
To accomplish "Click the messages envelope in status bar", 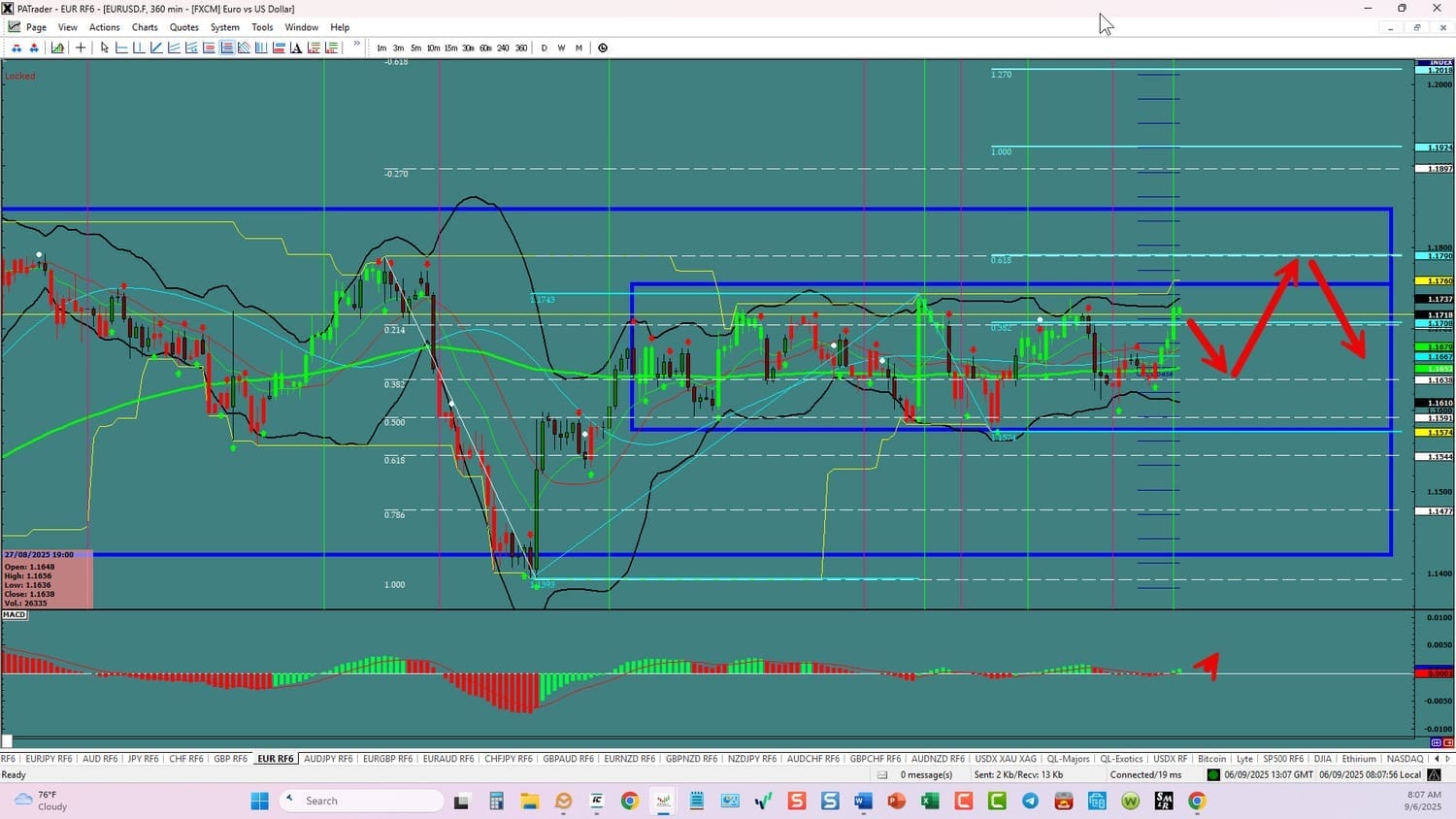I will point(882,774).
